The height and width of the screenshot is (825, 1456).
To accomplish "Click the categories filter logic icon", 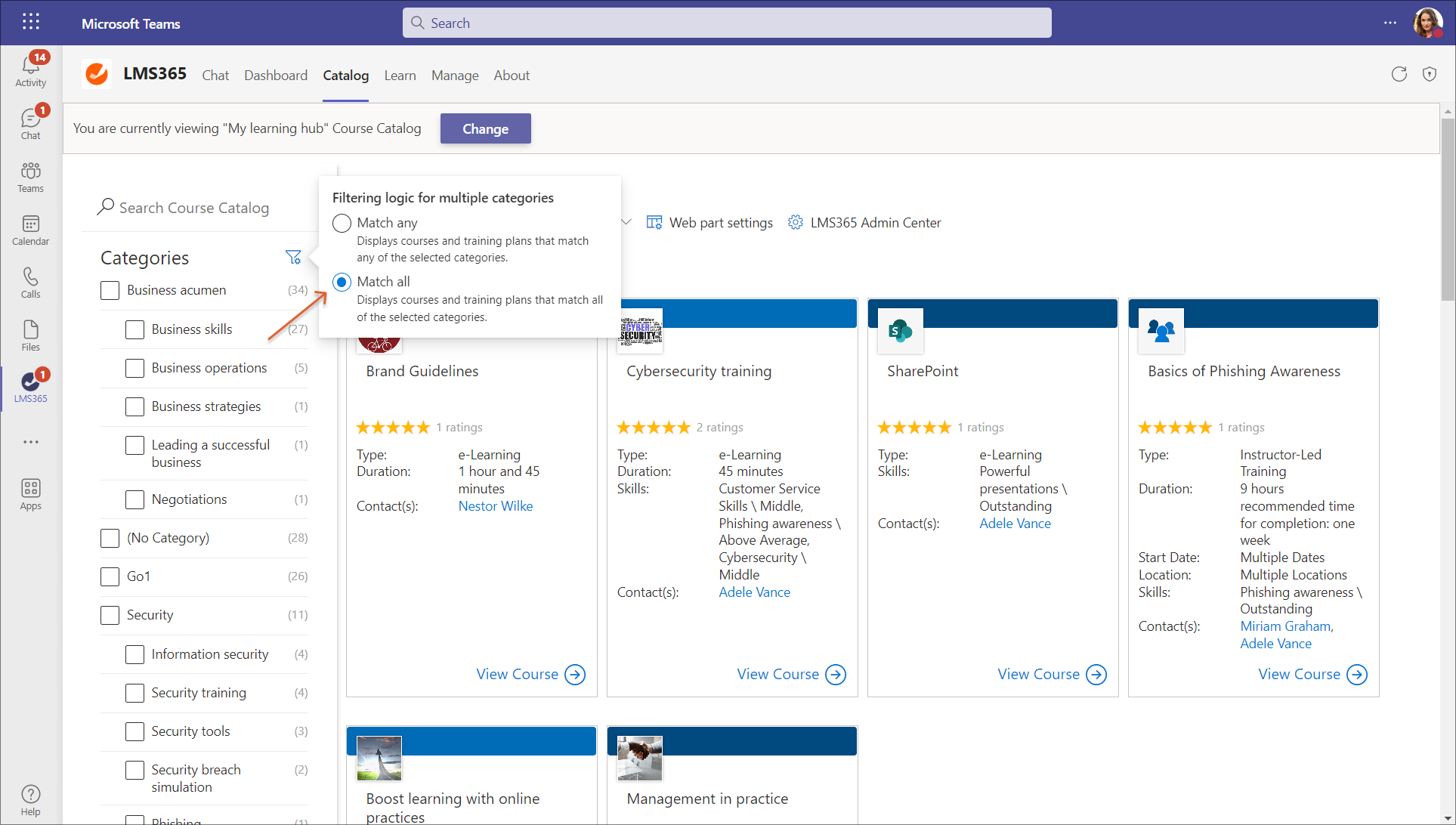I will (293, 258).
